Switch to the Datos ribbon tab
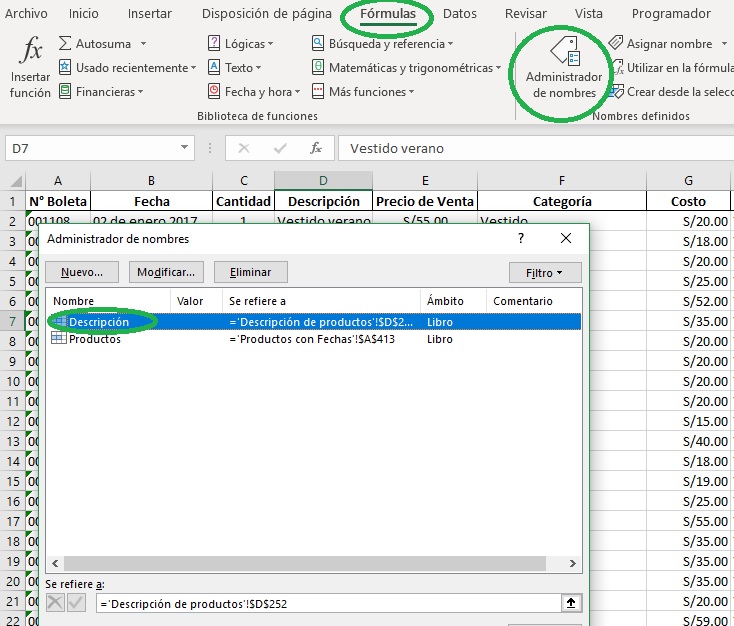 point(460,14)
